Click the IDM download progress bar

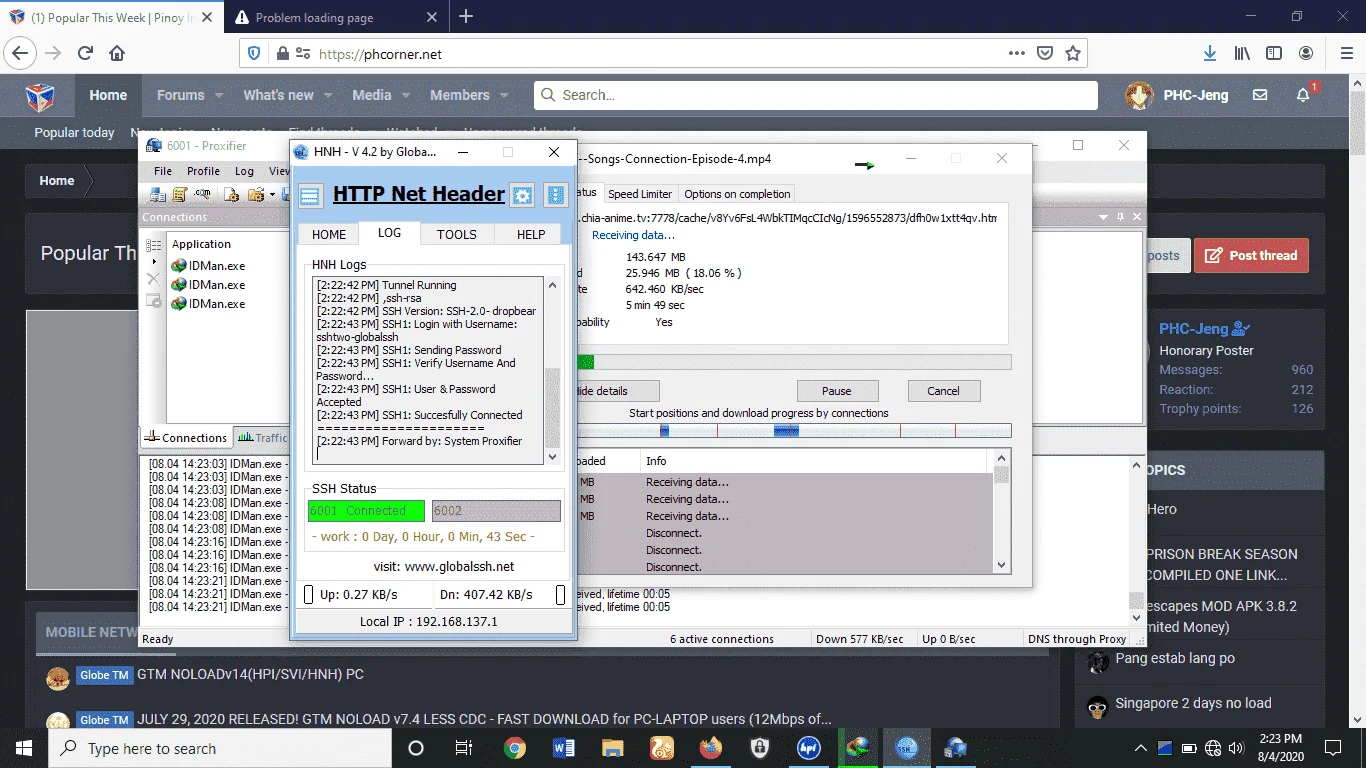tap(793, 362)
